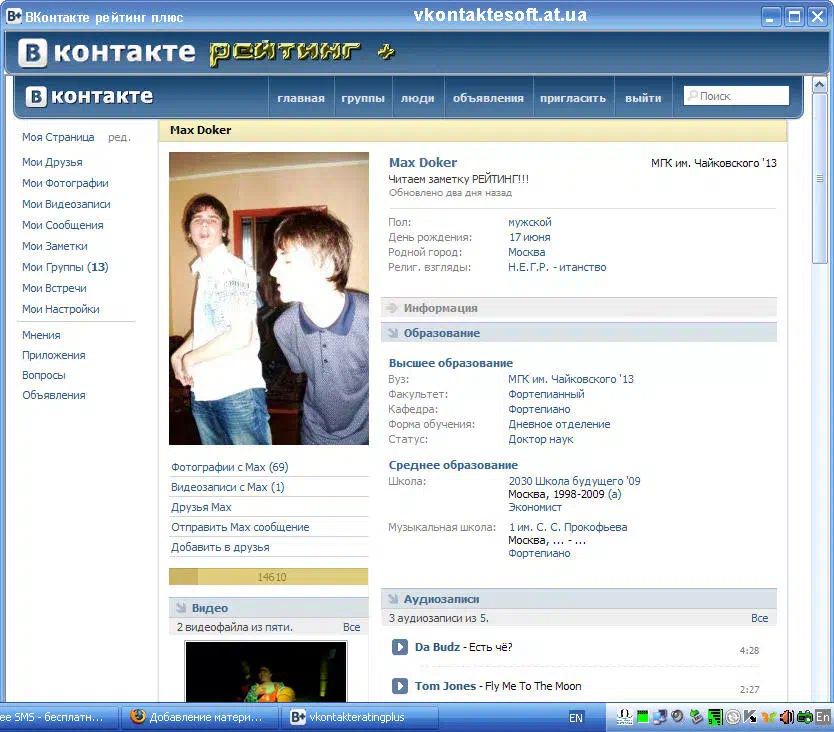The height and width of the screenshot is (732, 834).
Task: Click Вопросы in the sidebar
Action: (x=44, y=375)
